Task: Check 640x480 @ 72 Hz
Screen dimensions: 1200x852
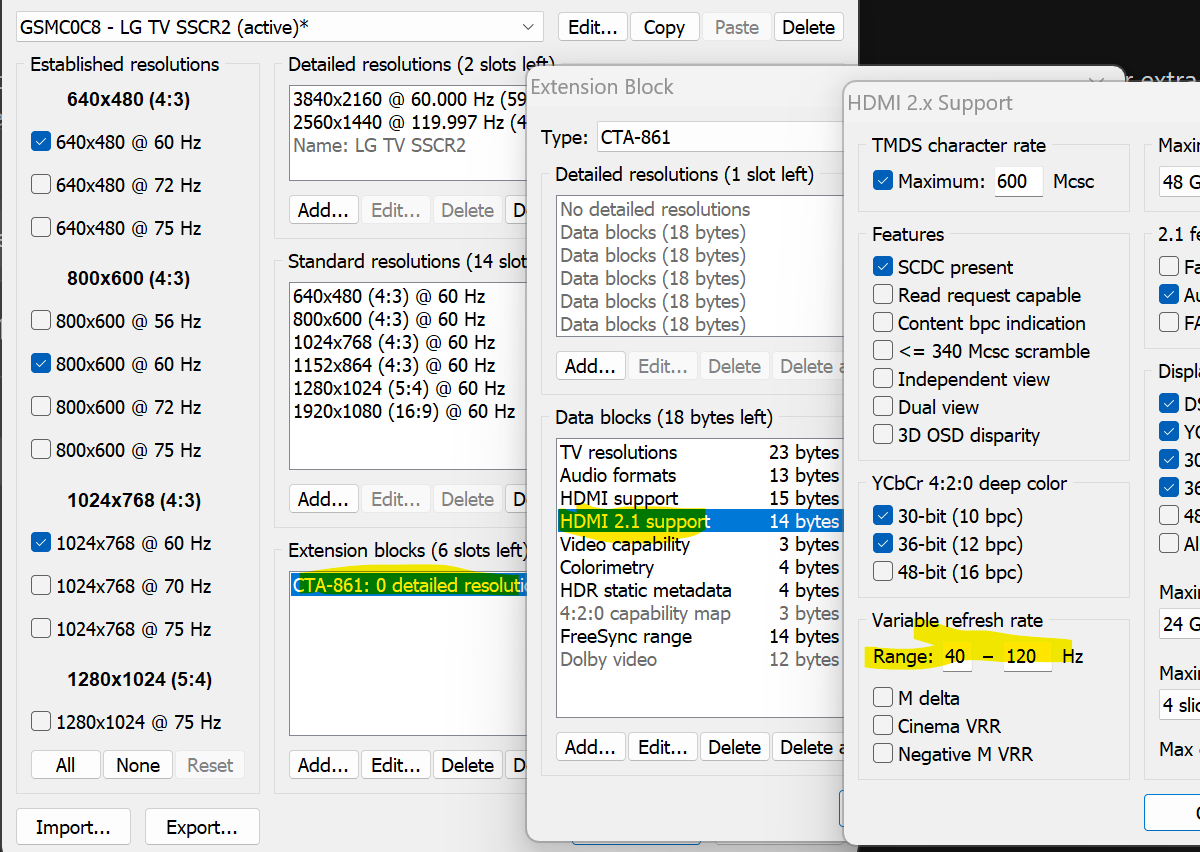Action: point(41,185)
